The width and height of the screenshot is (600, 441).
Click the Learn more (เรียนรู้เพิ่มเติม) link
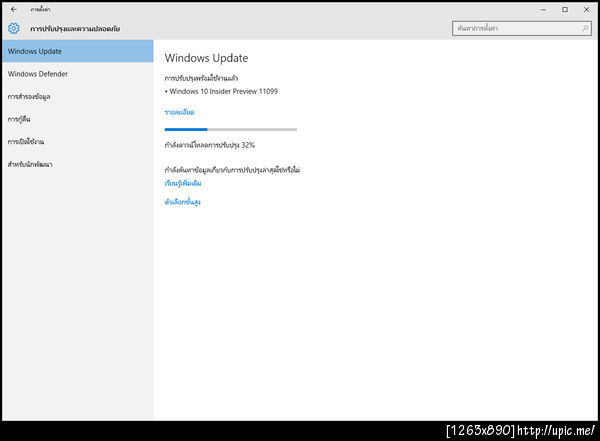coord(183,183)
